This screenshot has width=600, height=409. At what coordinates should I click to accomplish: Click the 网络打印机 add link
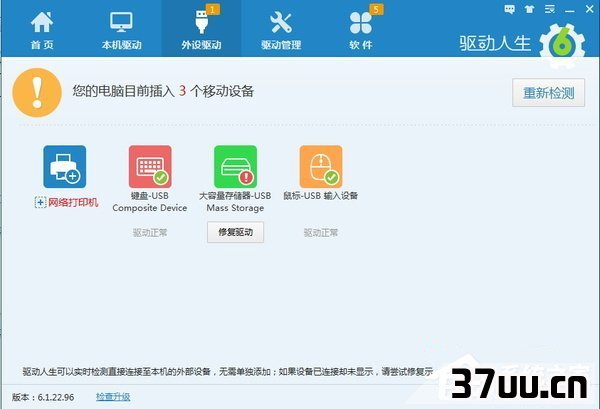tap(67, 202)
